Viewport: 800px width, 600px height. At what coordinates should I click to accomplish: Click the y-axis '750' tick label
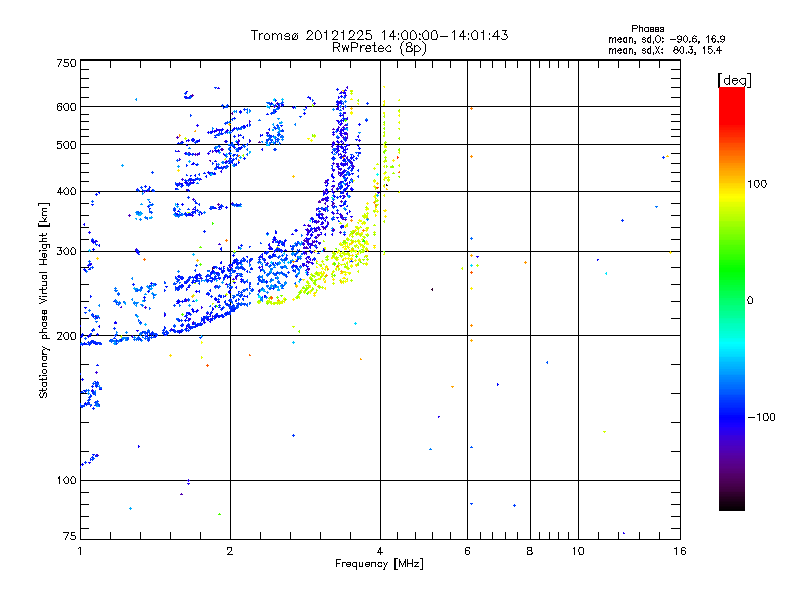tap(66, 63)
